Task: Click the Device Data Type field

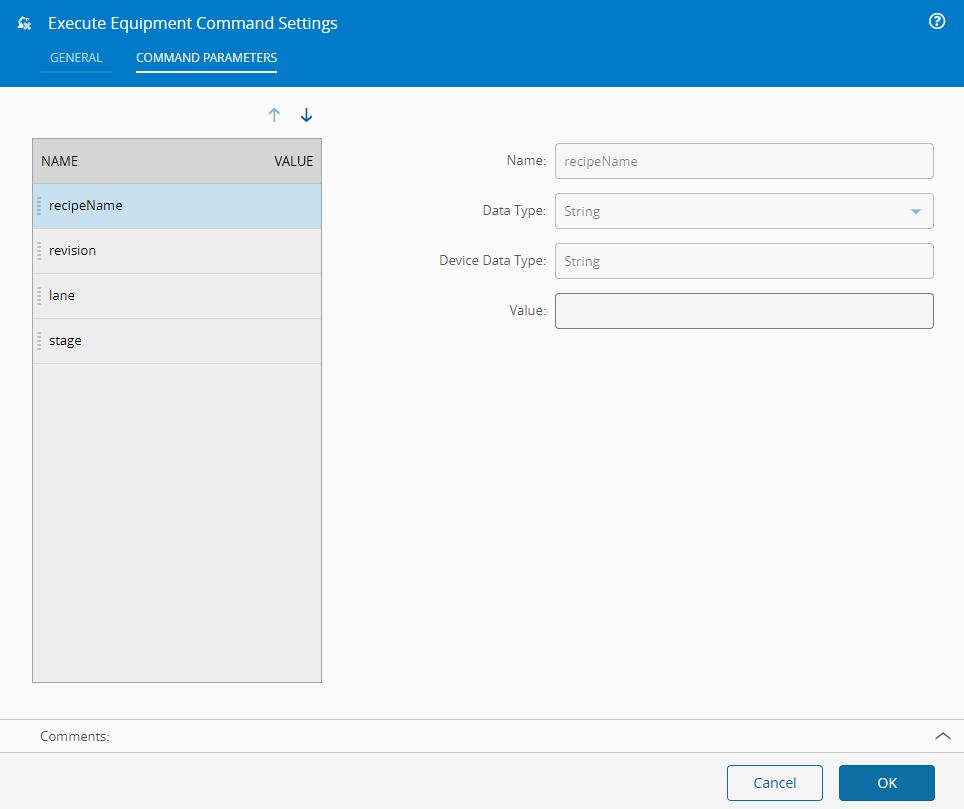Action: coord(744,261)
